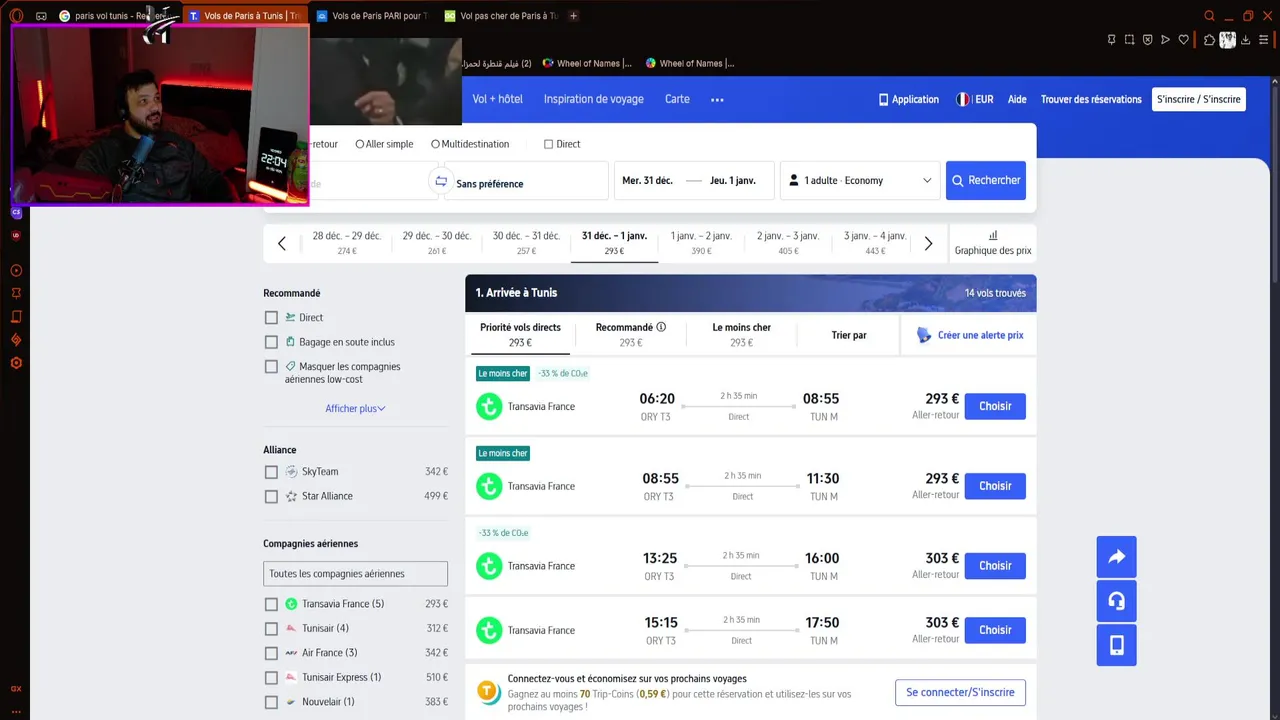The width and height of the screenshot is (1280, 720).
Task: Click Se connecter/S'inscrire in the Trip-Coins banner
Action: [960, 692]
